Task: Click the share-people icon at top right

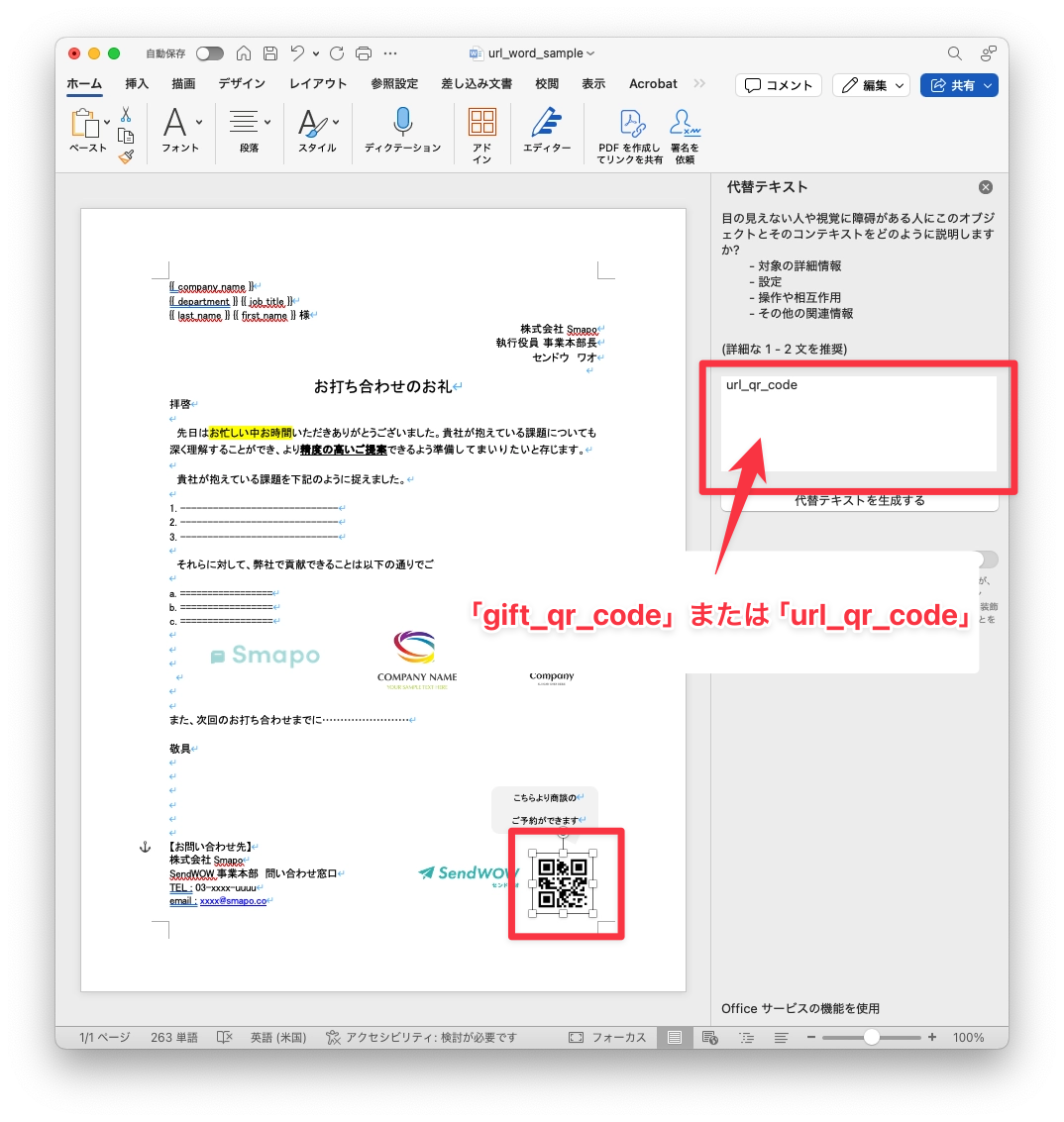Action: (989, 53)
